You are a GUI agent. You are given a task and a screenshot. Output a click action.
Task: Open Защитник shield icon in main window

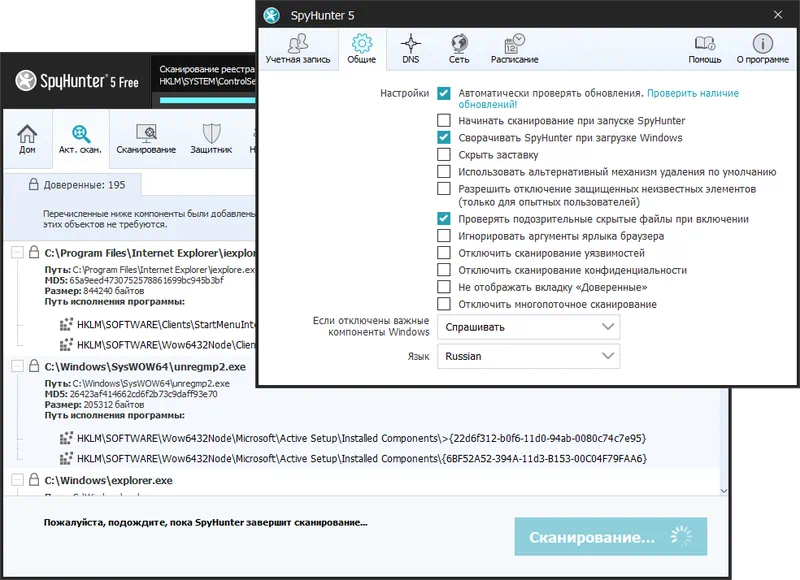pyautogui.click(x=211, y=139)
